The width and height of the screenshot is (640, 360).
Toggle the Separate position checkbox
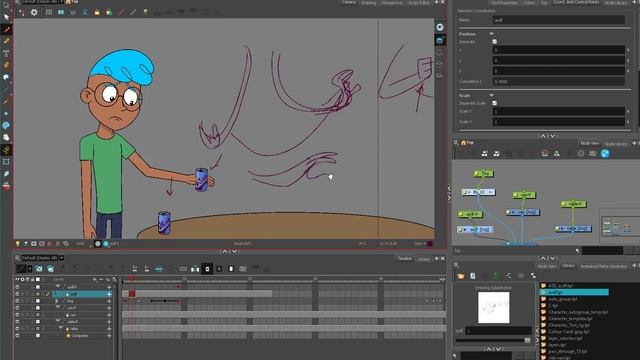[494, 42]
